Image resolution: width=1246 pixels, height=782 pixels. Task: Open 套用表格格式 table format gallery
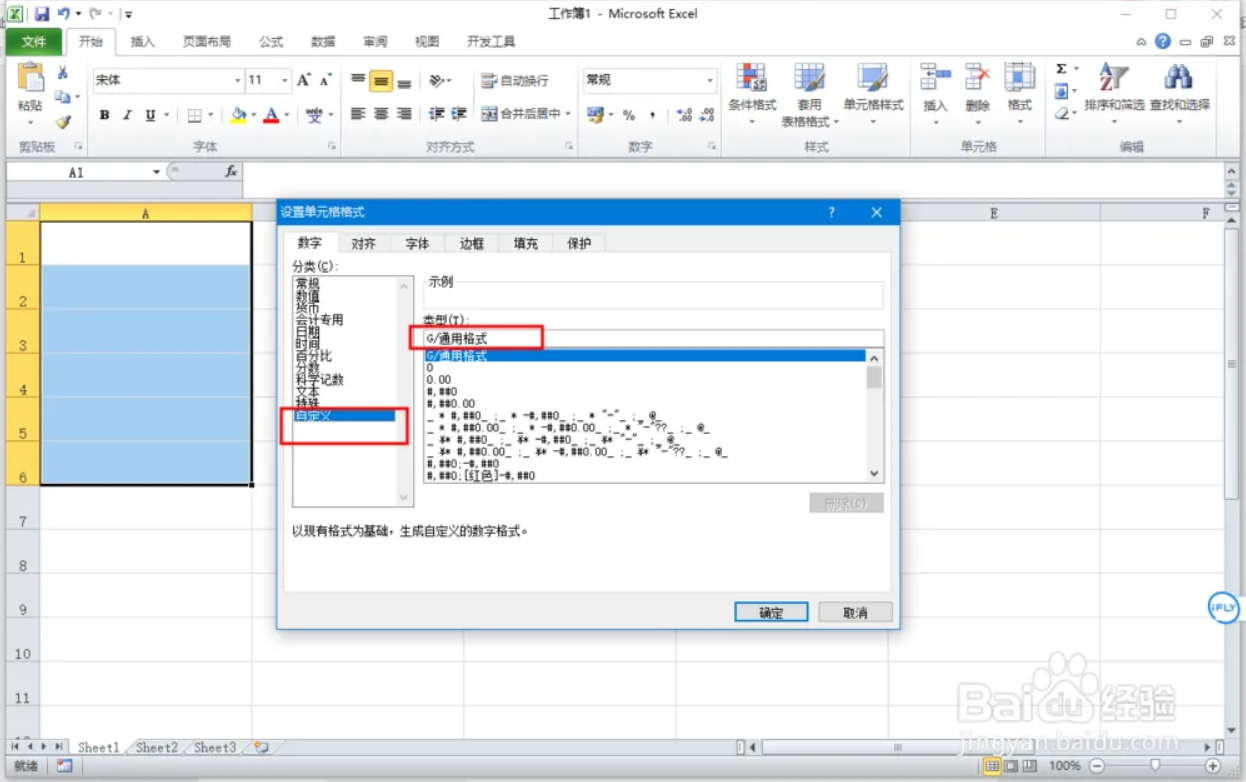pos(809,95)
